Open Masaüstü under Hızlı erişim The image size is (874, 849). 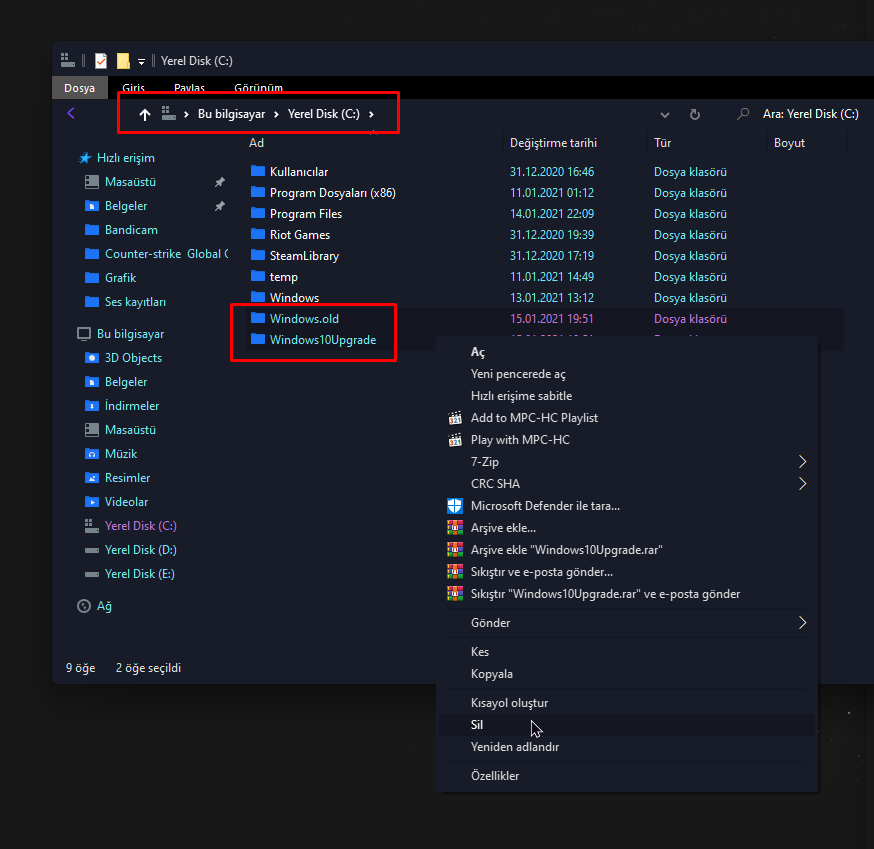tap(130, 182)
